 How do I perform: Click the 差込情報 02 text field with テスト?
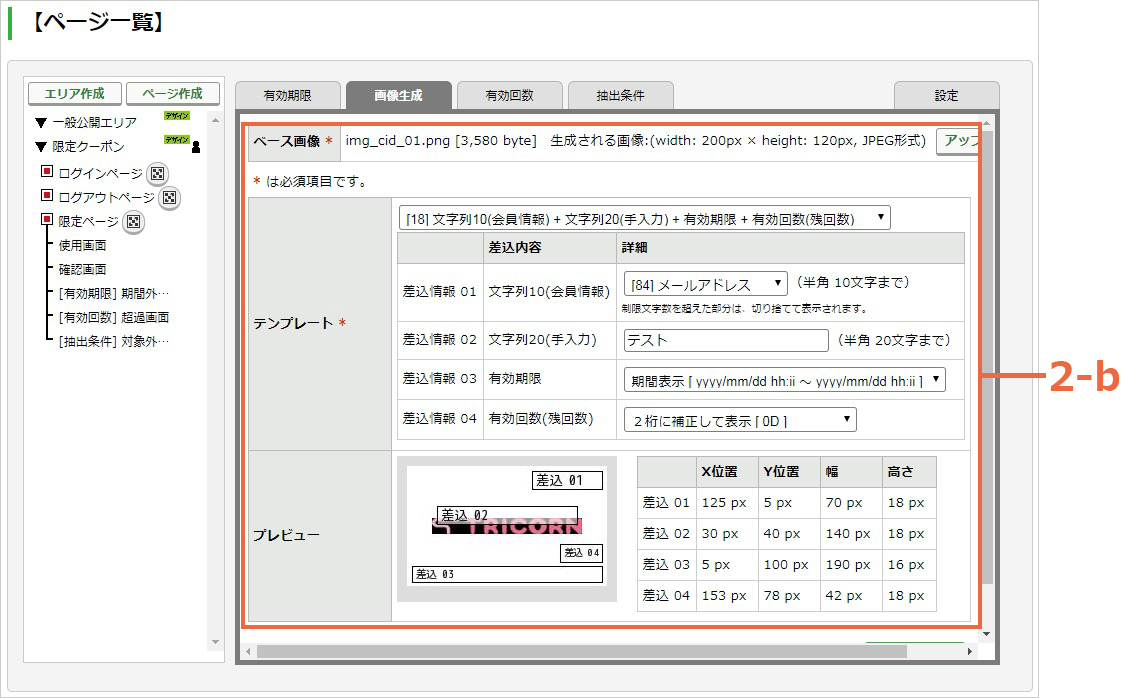click(726, 340)
